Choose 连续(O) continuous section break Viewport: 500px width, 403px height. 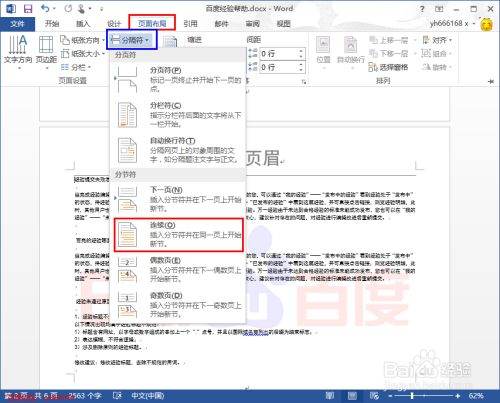pyautogui.click(x=178, y=235)
